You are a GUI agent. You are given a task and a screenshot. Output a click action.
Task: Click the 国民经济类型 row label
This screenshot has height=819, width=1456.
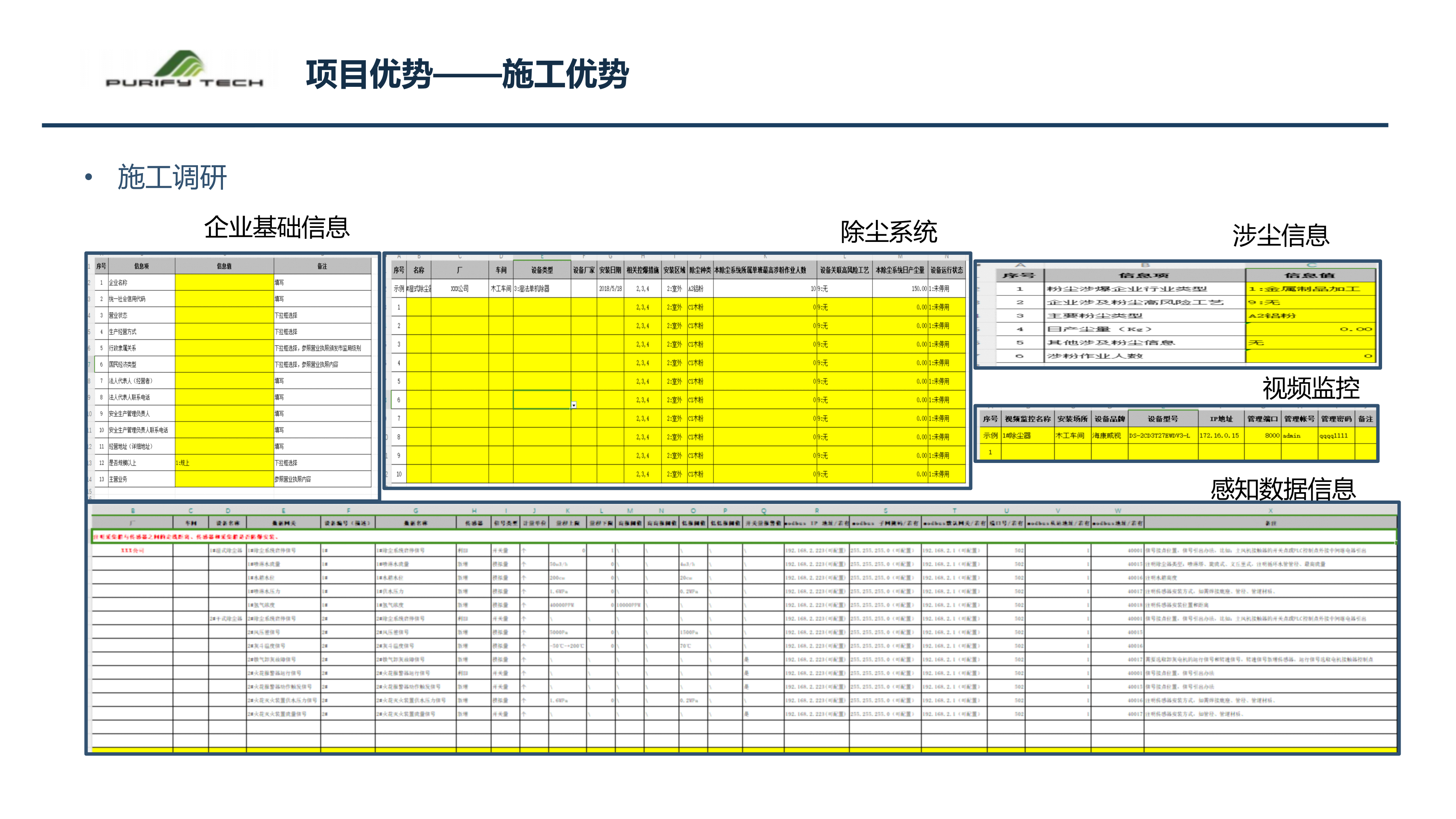[122, 364]
